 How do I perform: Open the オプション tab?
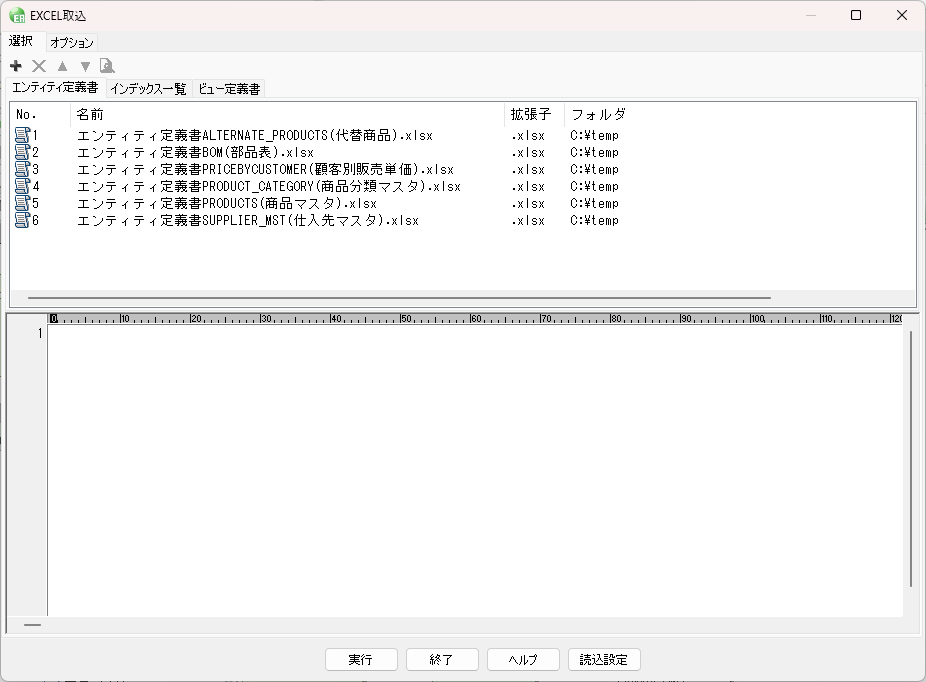tap(71, 43)
